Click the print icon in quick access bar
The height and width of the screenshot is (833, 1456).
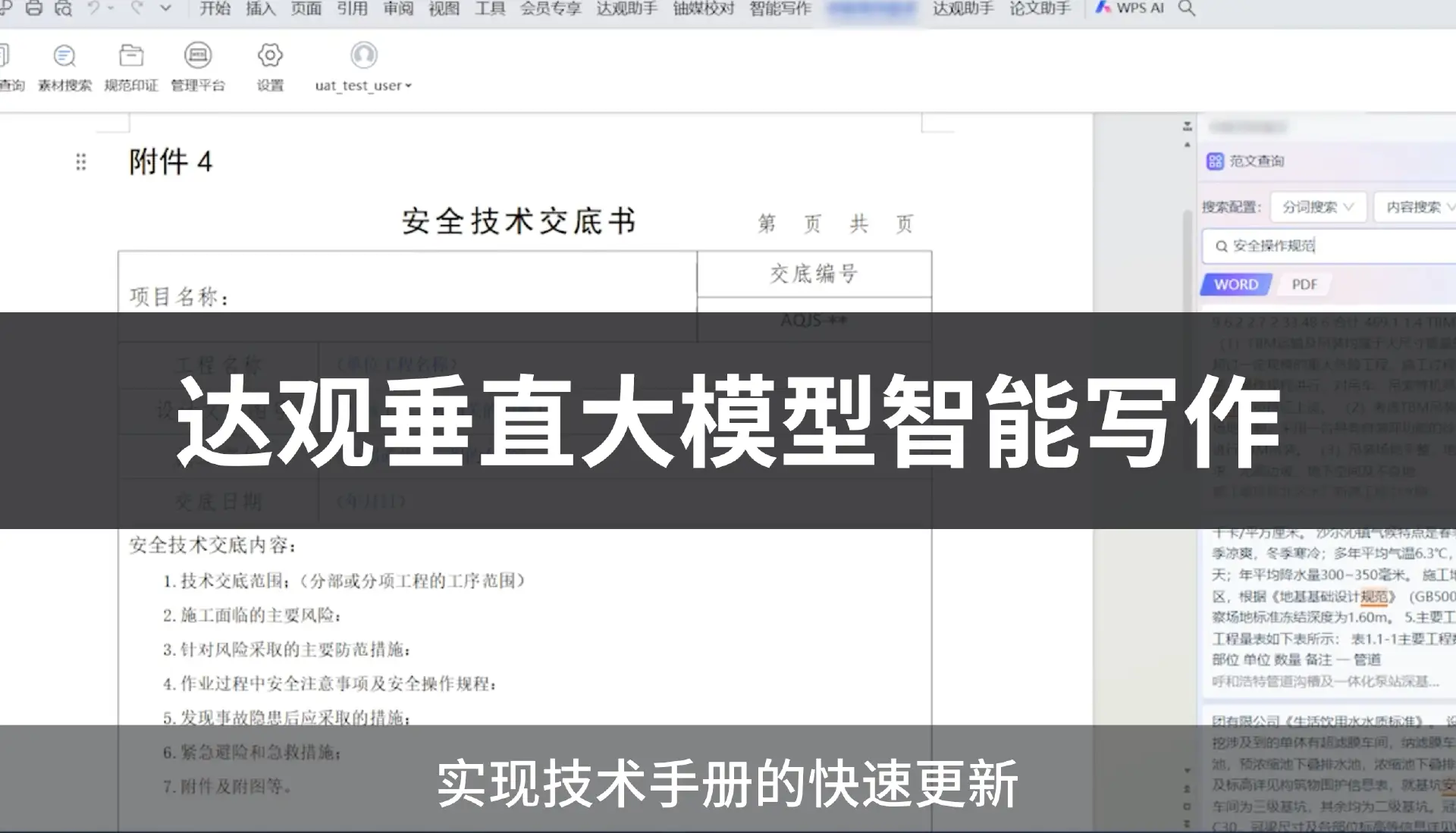pyautogui.click(x=34, y=8)
